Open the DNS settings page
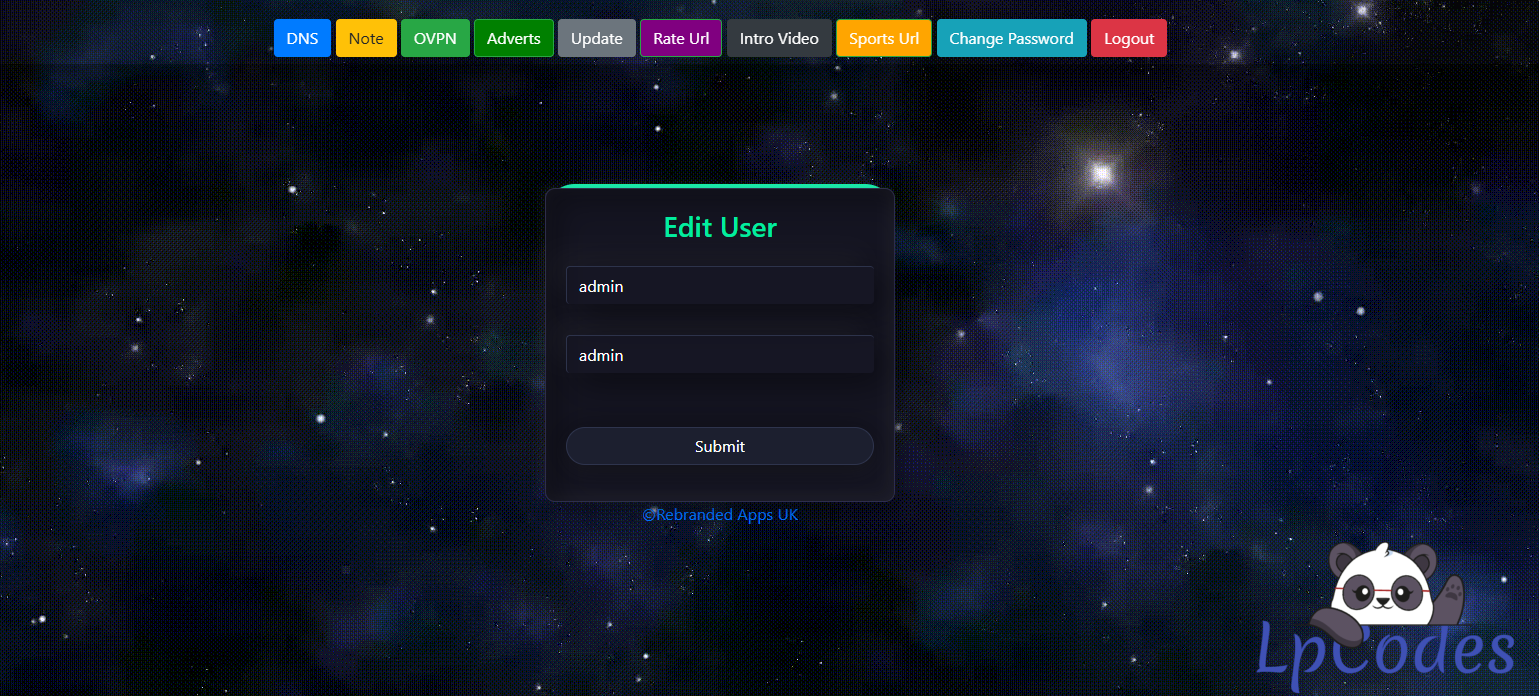This screenshot has height=696, width=1539. click(302, 38)
